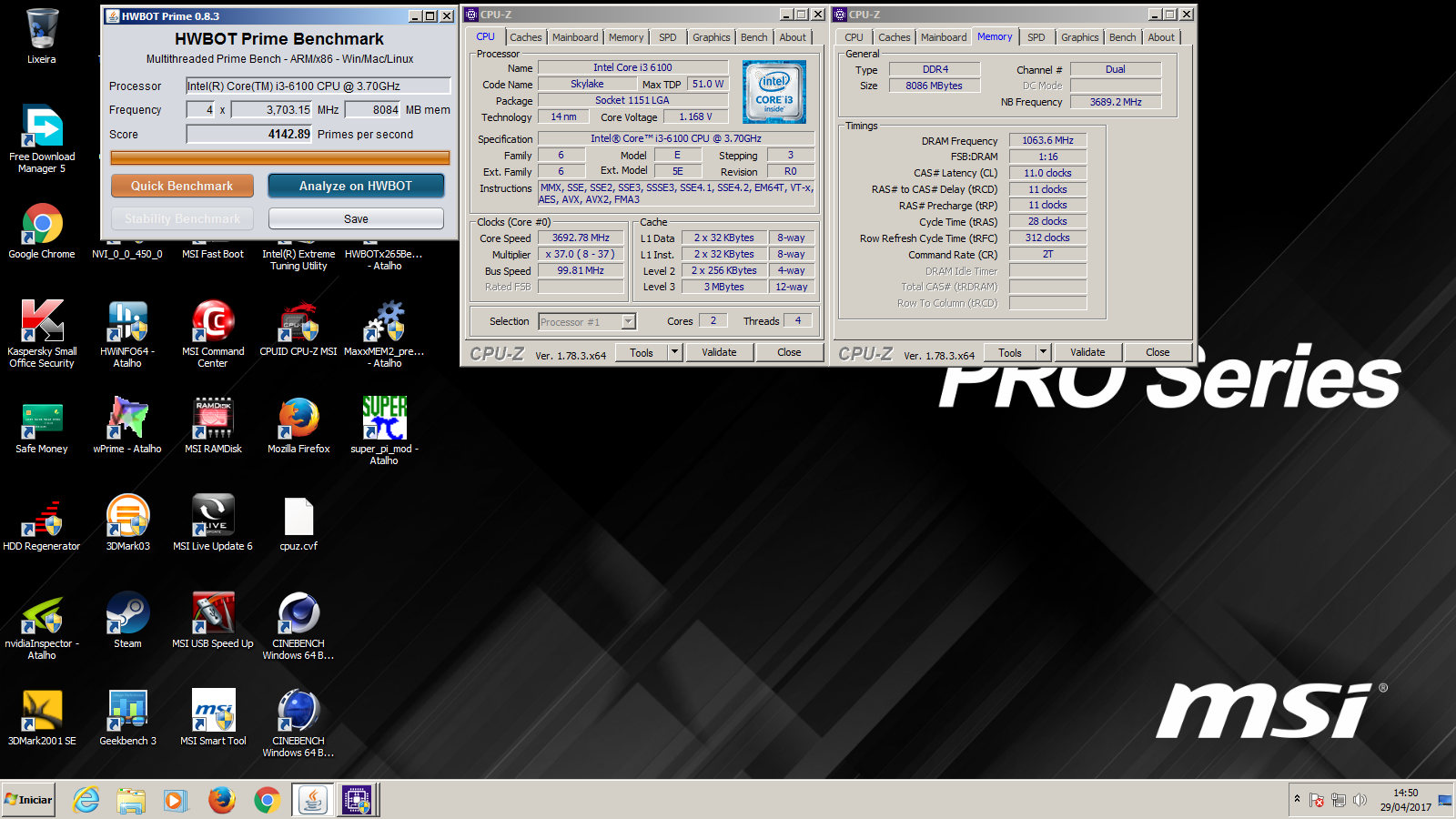Open MSI Command Center icon
1456x819 pixels.
[213, 333]
